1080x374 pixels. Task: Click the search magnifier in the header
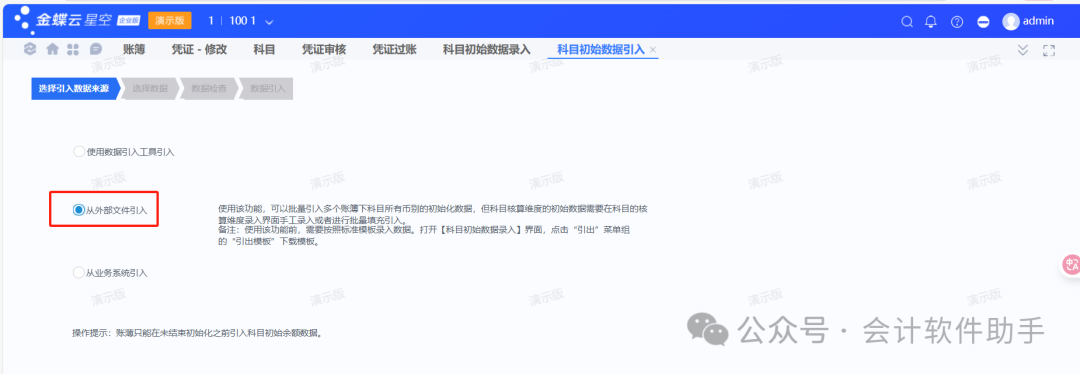(x=907, y=21)
